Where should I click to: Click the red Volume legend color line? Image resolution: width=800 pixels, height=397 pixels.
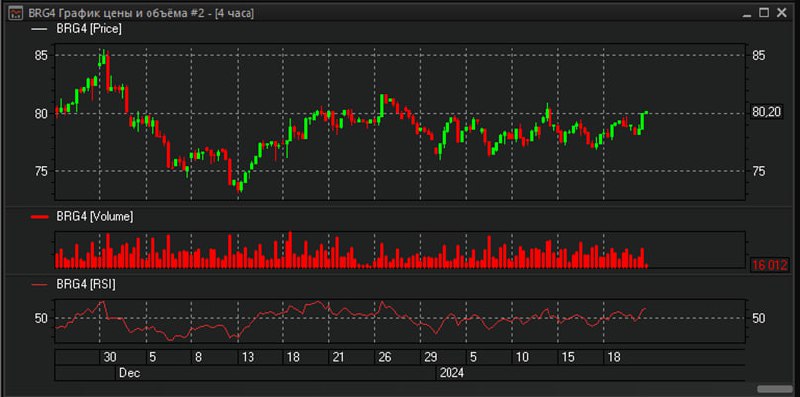click(x=39, y=217)
